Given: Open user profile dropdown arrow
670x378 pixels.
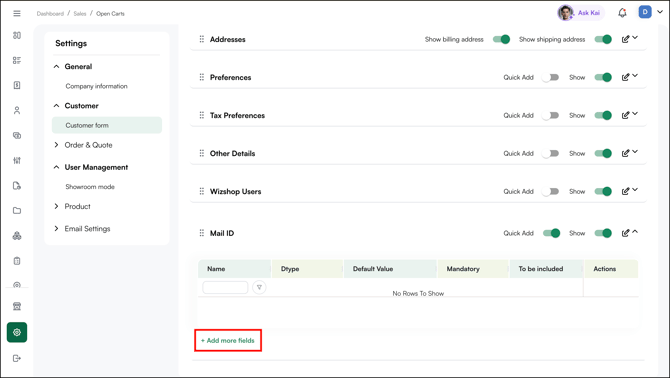Looking at the screenshot, I should 660,12.
